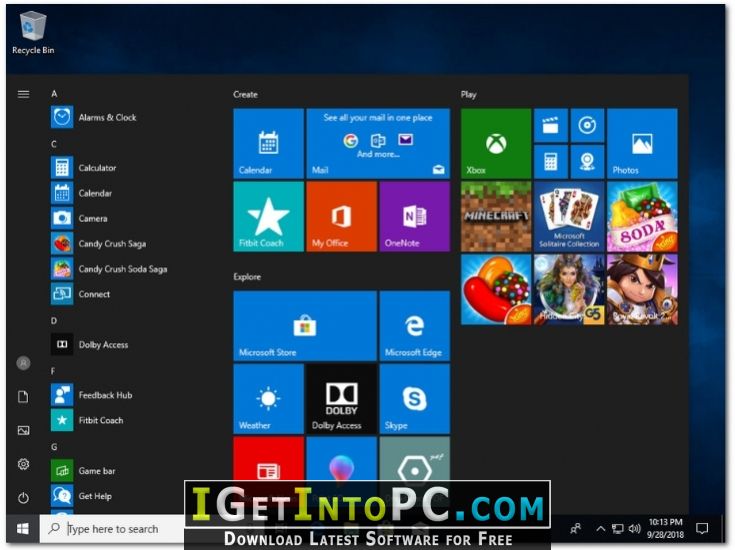Open the OneNote tile
The image size is (735, 550).
(415, 217)
